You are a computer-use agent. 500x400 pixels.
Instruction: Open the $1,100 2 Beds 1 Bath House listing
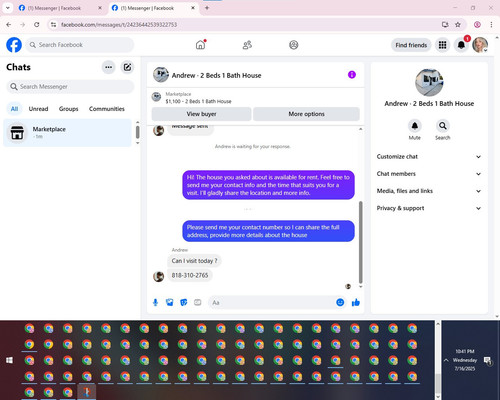click(198, 101)
